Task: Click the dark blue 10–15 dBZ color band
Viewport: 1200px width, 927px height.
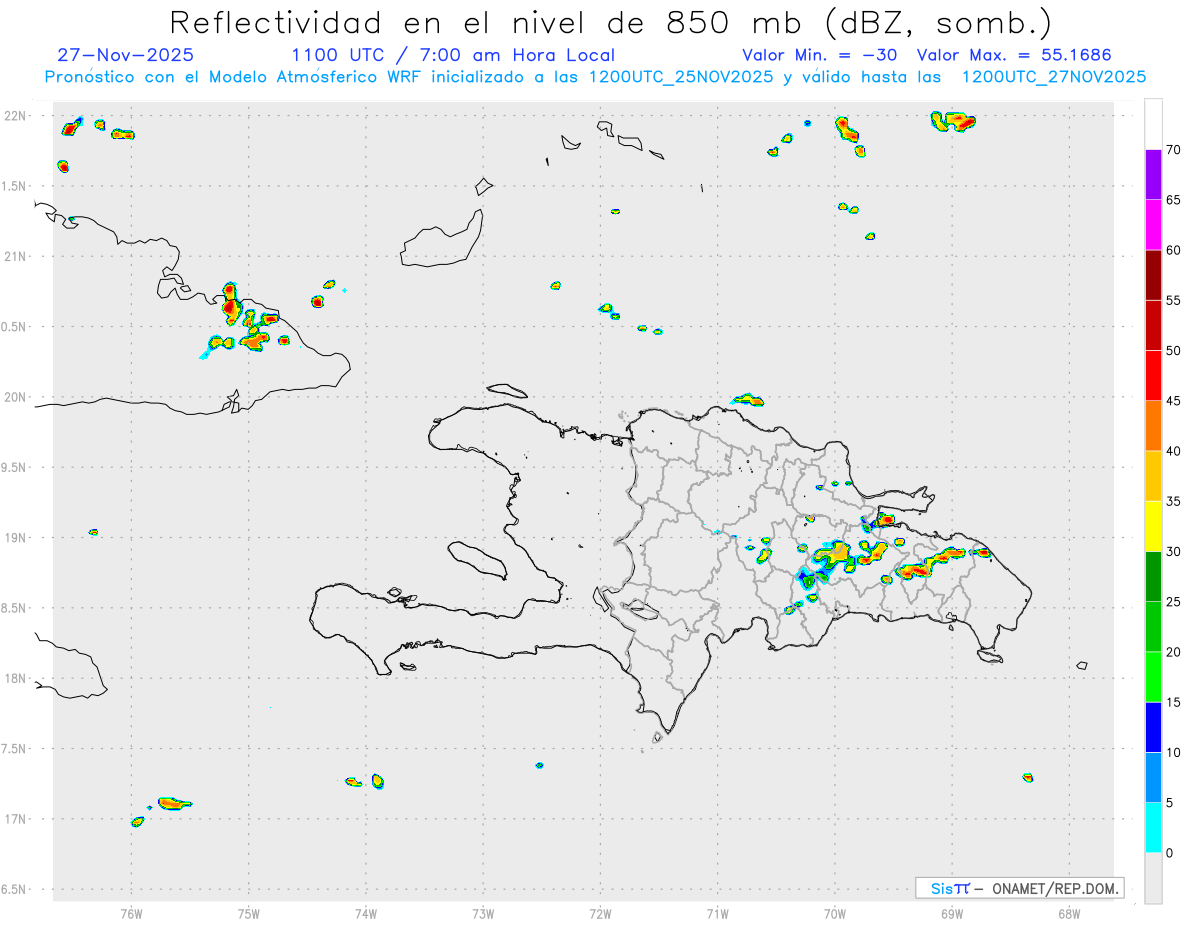Action: click(1153, 727)
